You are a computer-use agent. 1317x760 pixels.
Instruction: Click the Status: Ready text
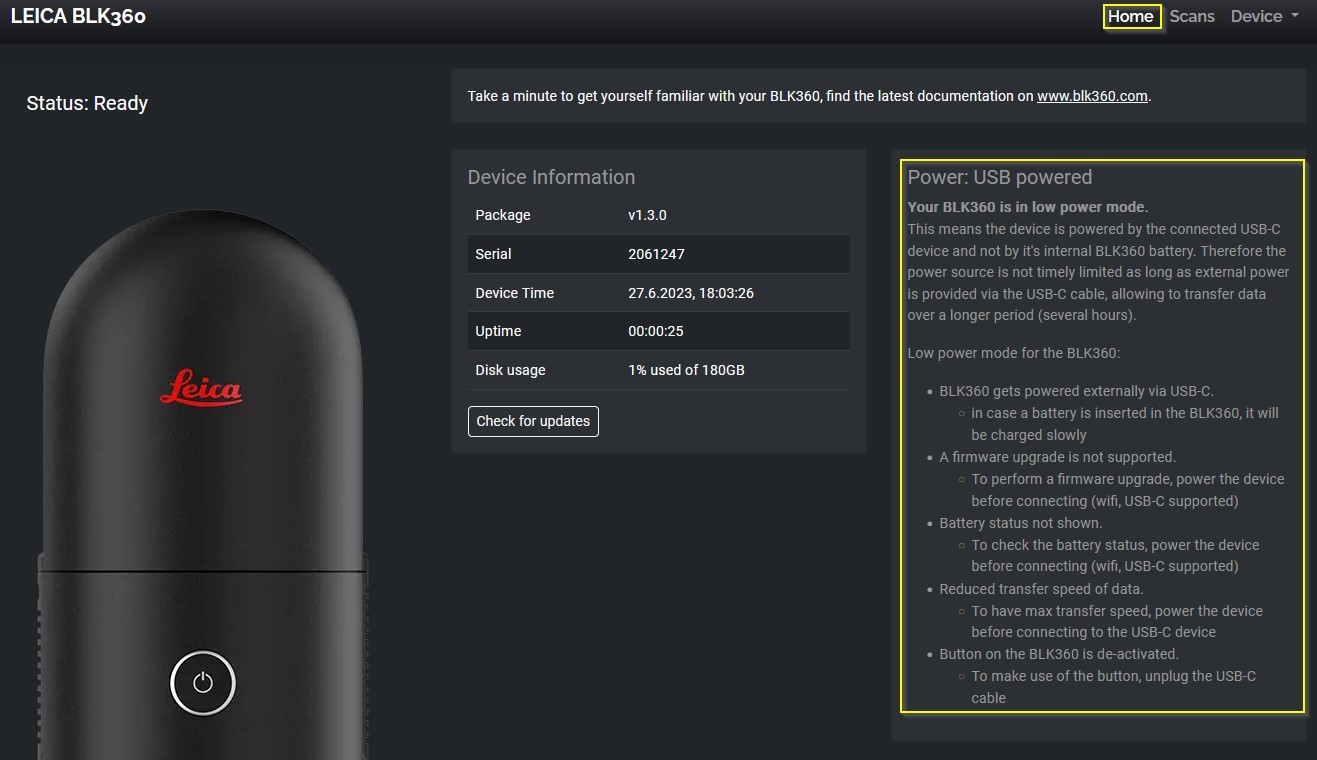coord(87,103)
